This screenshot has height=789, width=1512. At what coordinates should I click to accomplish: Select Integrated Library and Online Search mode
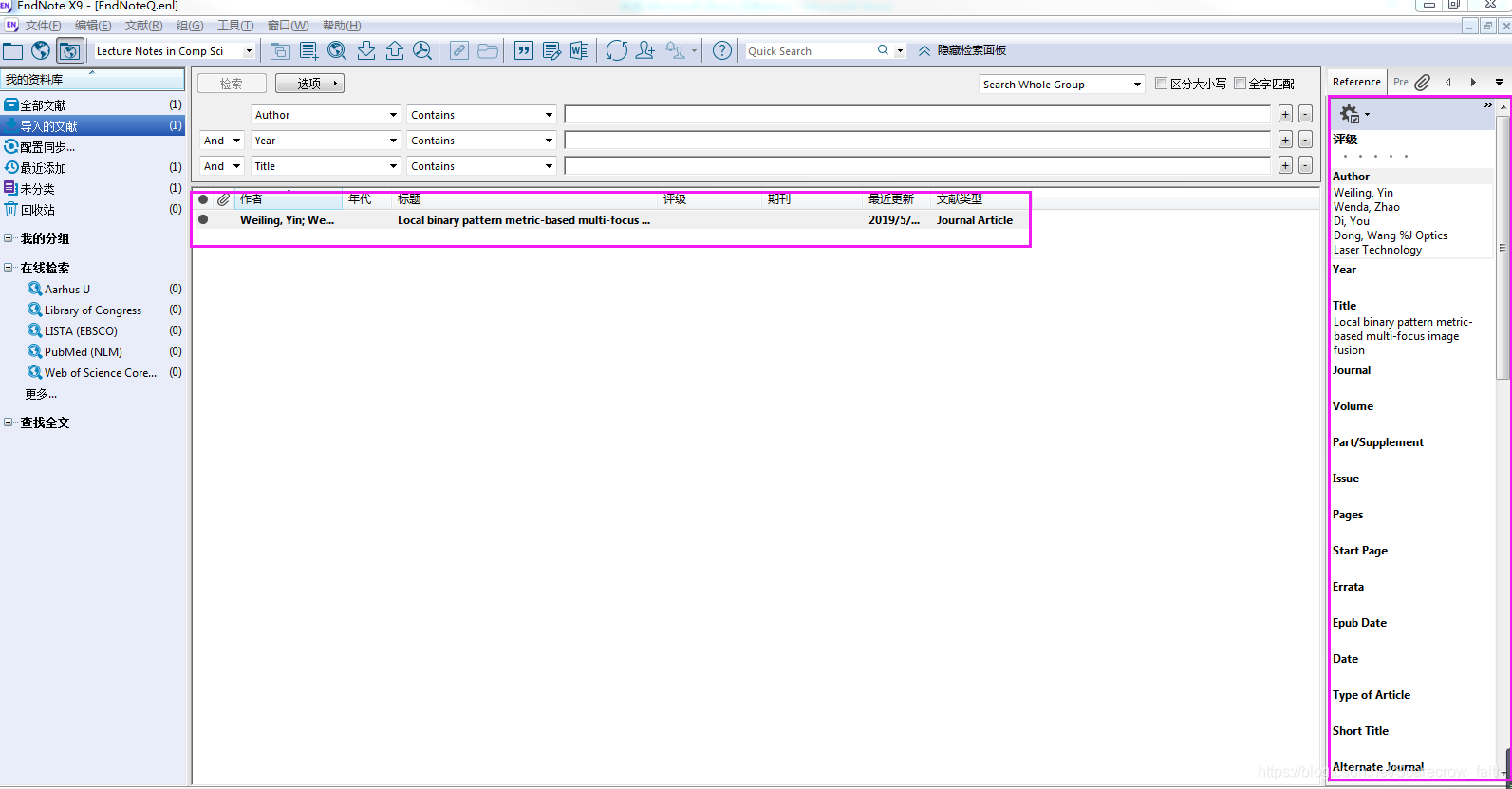click(69, 51)
